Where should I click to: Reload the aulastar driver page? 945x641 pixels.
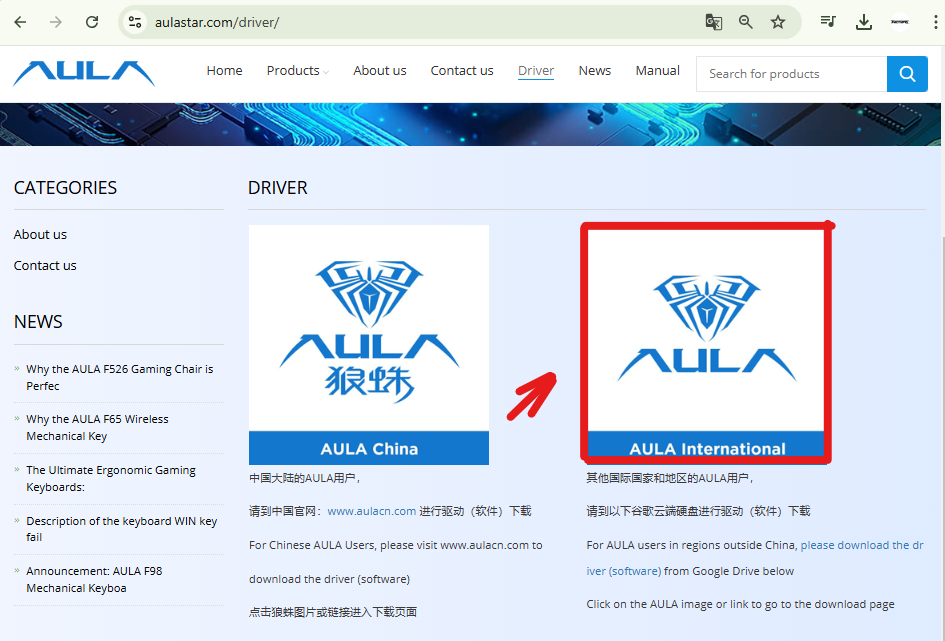92,22
